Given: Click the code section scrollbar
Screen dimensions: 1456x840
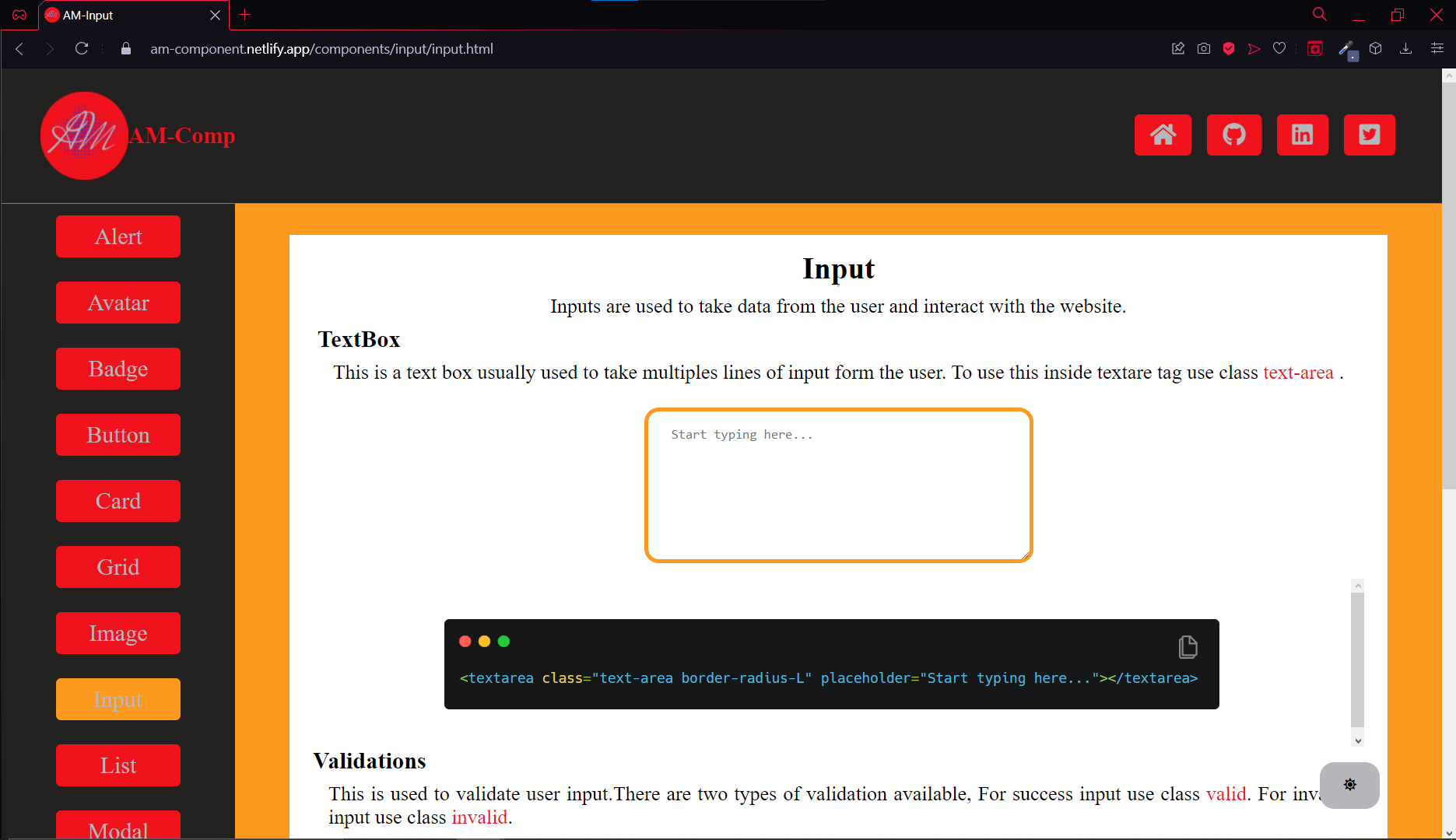Looking at the screenshot, I should [x=1358, y=662].
